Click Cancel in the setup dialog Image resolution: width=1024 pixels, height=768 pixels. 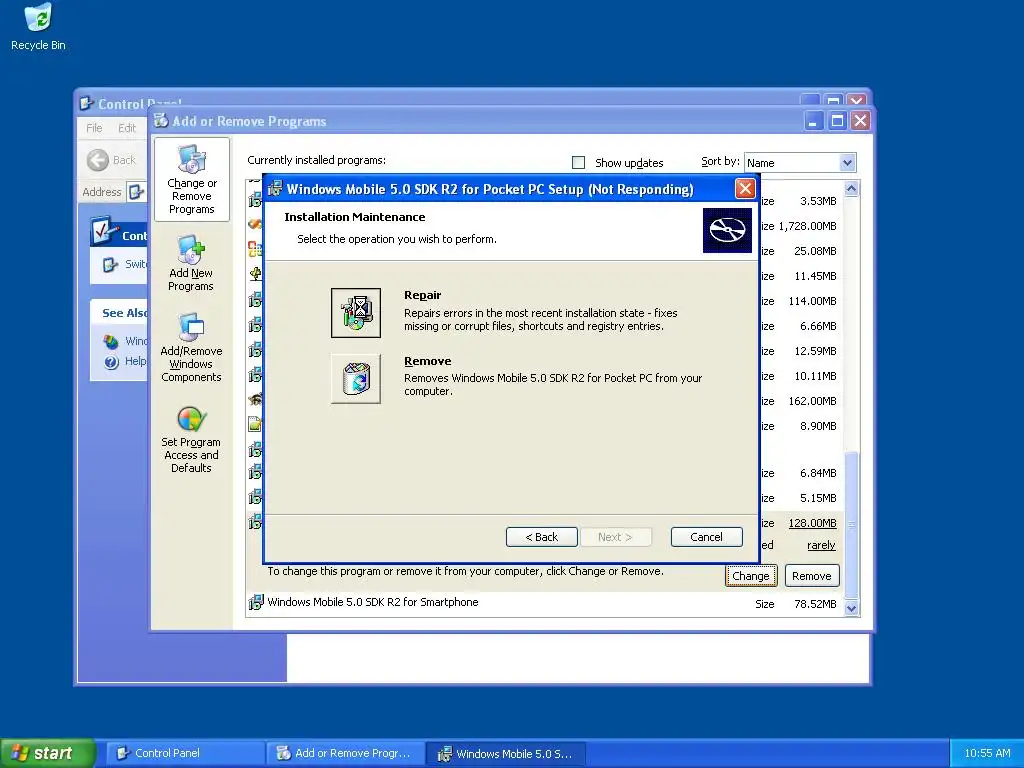pos(707,537)
